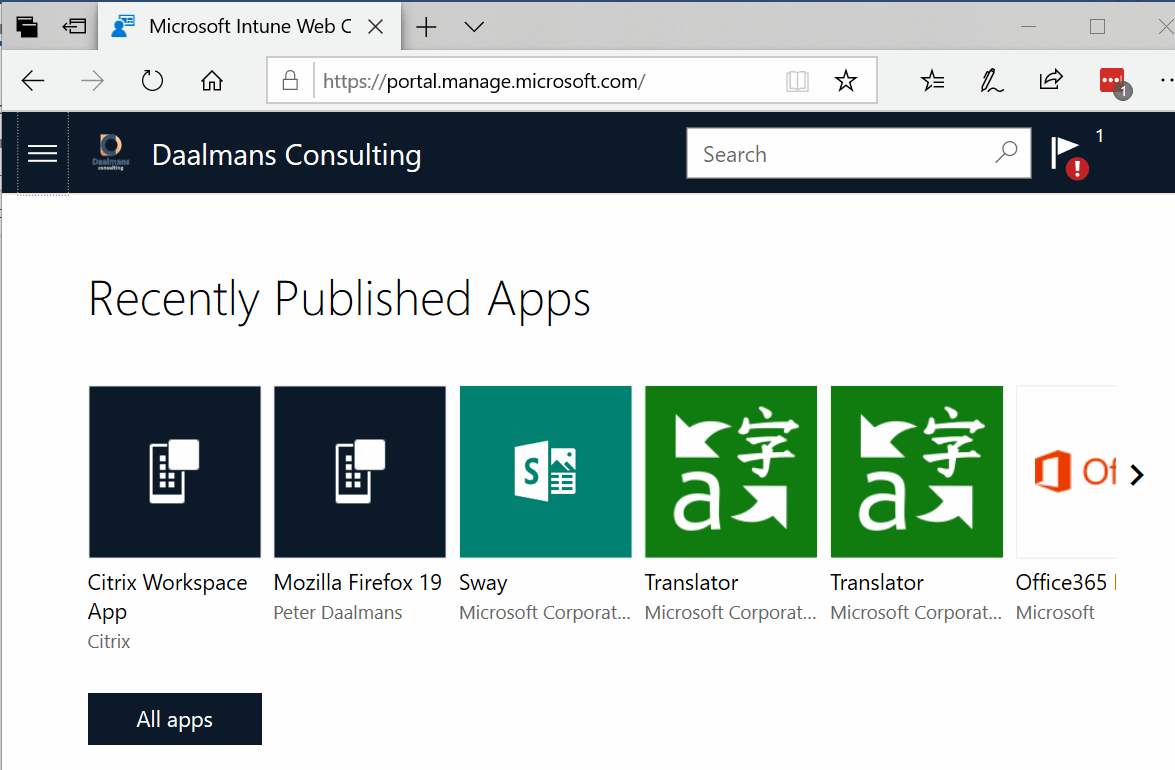Open a new browser tab
Screen dimensions: 1175x770
426,27
